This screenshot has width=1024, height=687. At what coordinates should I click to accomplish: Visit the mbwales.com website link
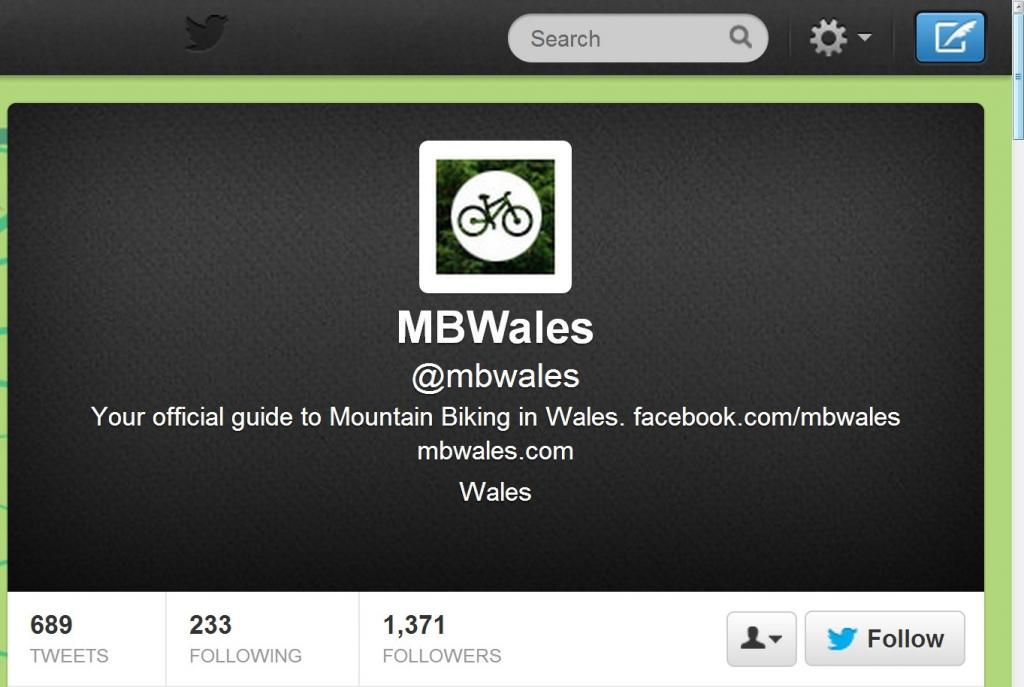coord(495,451)
